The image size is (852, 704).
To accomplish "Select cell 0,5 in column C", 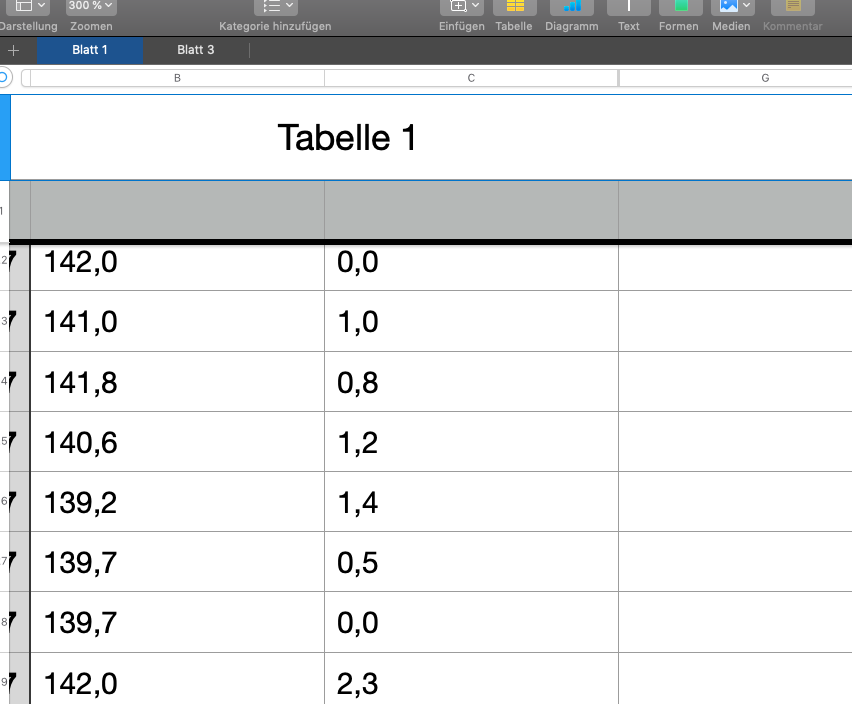I will [472, 562].
